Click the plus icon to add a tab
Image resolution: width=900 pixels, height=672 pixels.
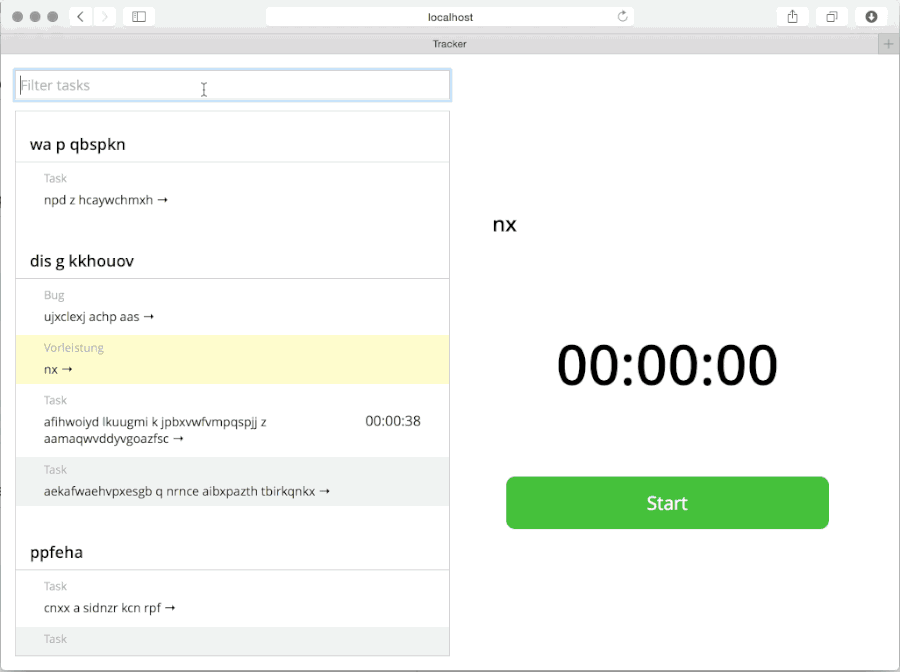(888, 43)
